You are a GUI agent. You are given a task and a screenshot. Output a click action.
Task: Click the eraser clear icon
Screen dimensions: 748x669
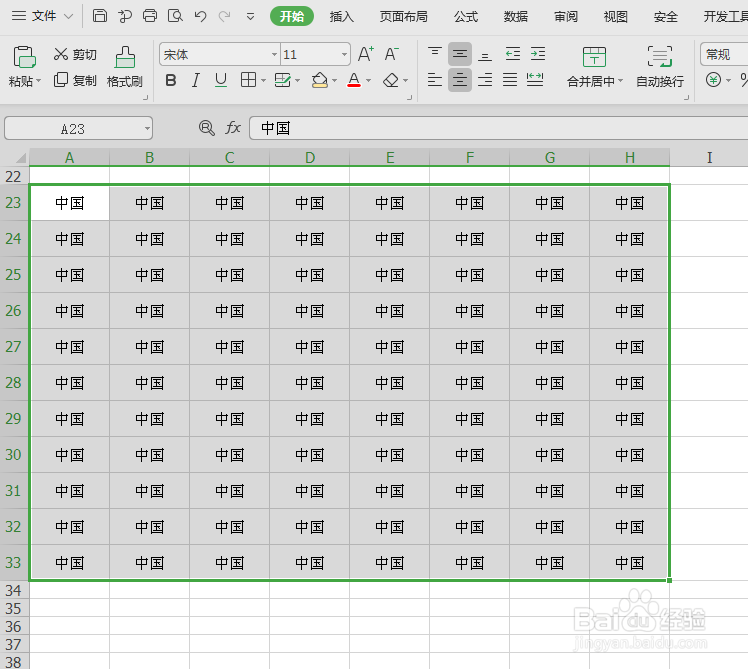pyautogui.click(x=391, y=80)
